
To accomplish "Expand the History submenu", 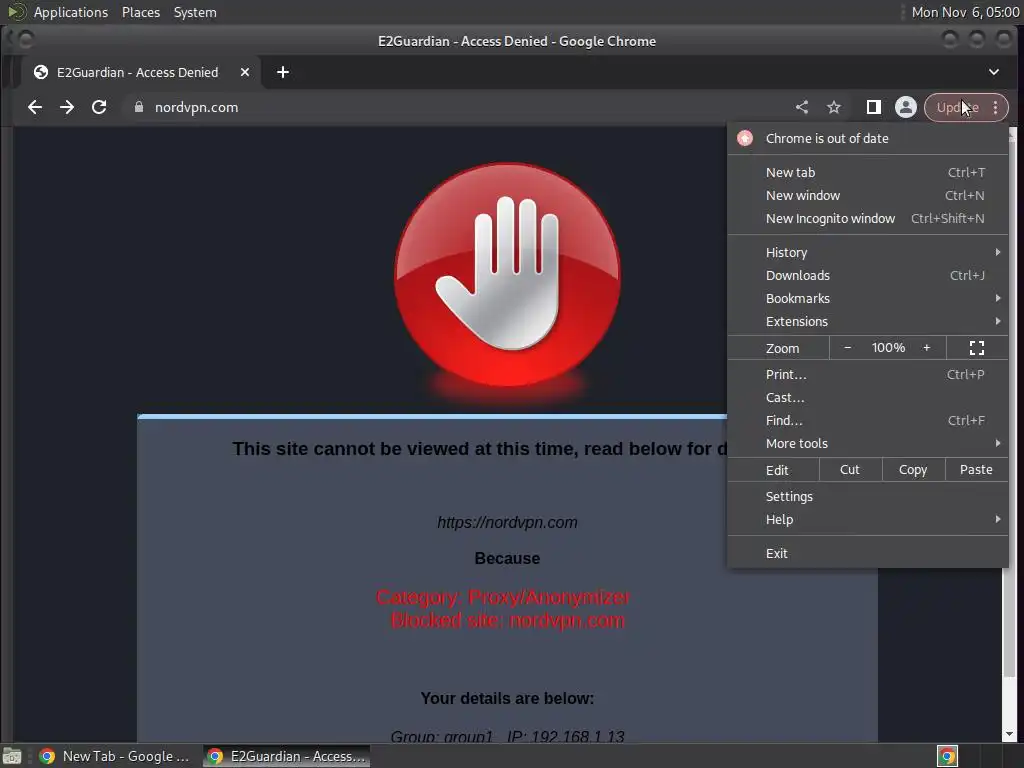I will [x=867, y=252].
